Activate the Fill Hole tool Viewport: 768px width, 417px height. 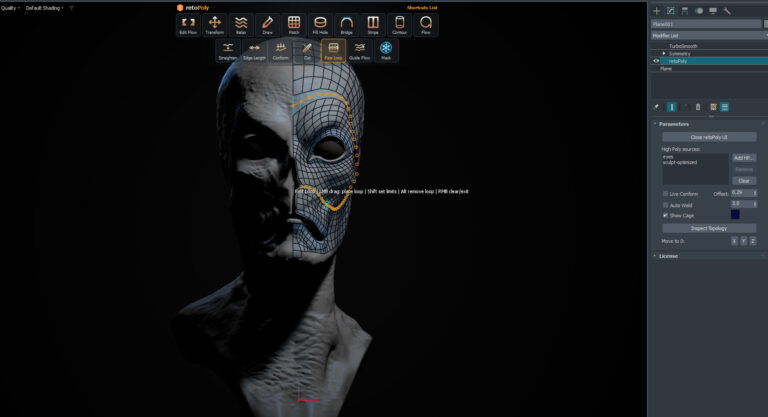[x=320, y=25]
